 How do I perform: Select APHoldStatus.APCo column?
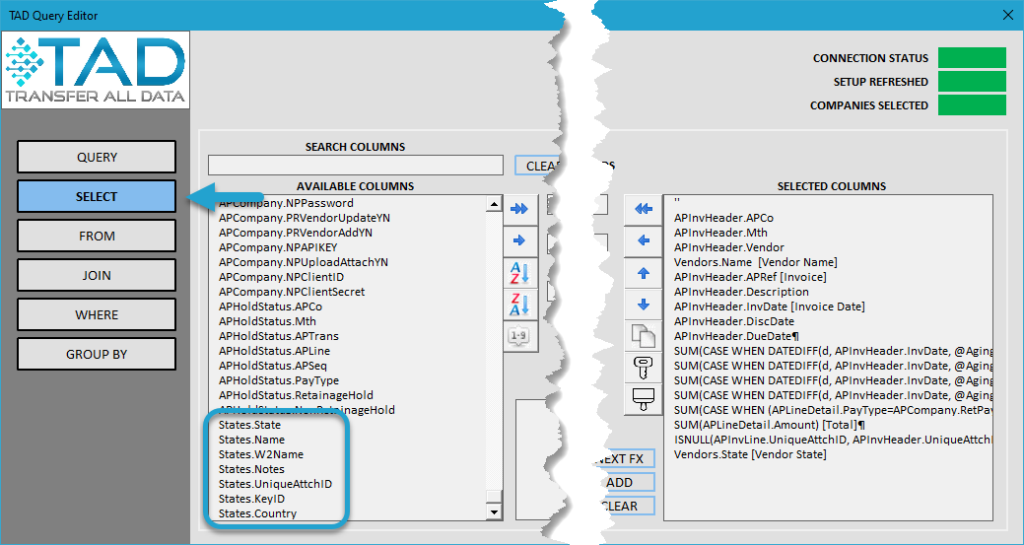[x=270, y=306]
